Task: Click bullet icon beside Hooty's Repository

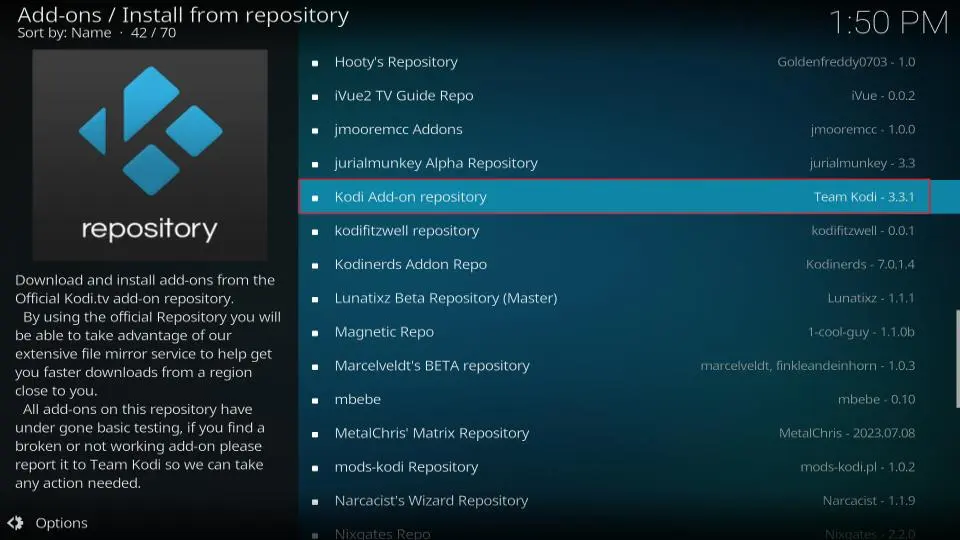Action: click(x=315, y=63)
